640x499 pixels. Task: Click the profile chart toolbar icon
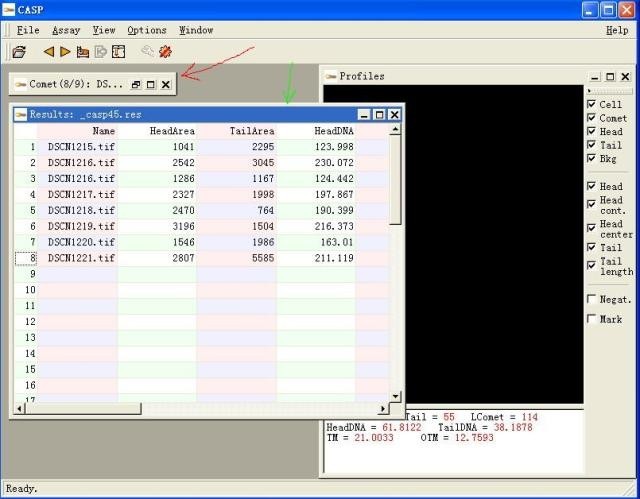(x=83, y=52)
